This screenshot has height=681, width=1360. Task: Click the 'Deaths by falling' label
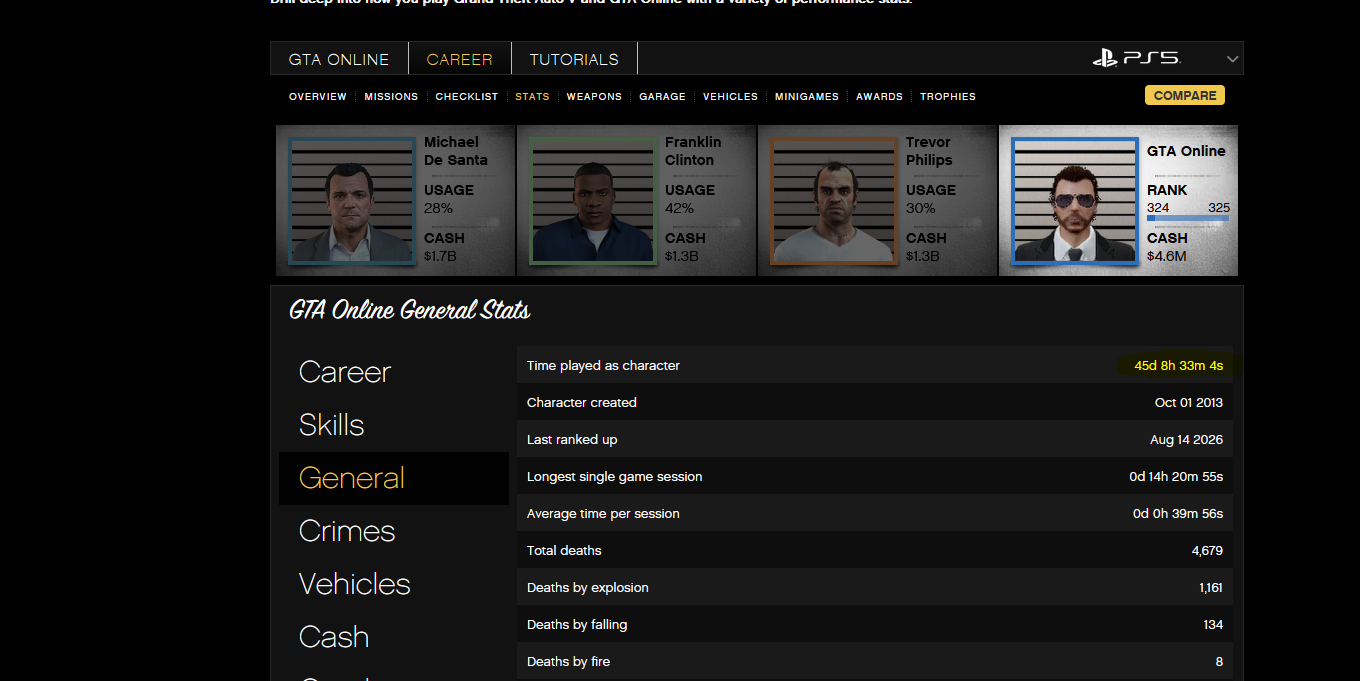tap(577, 625)
